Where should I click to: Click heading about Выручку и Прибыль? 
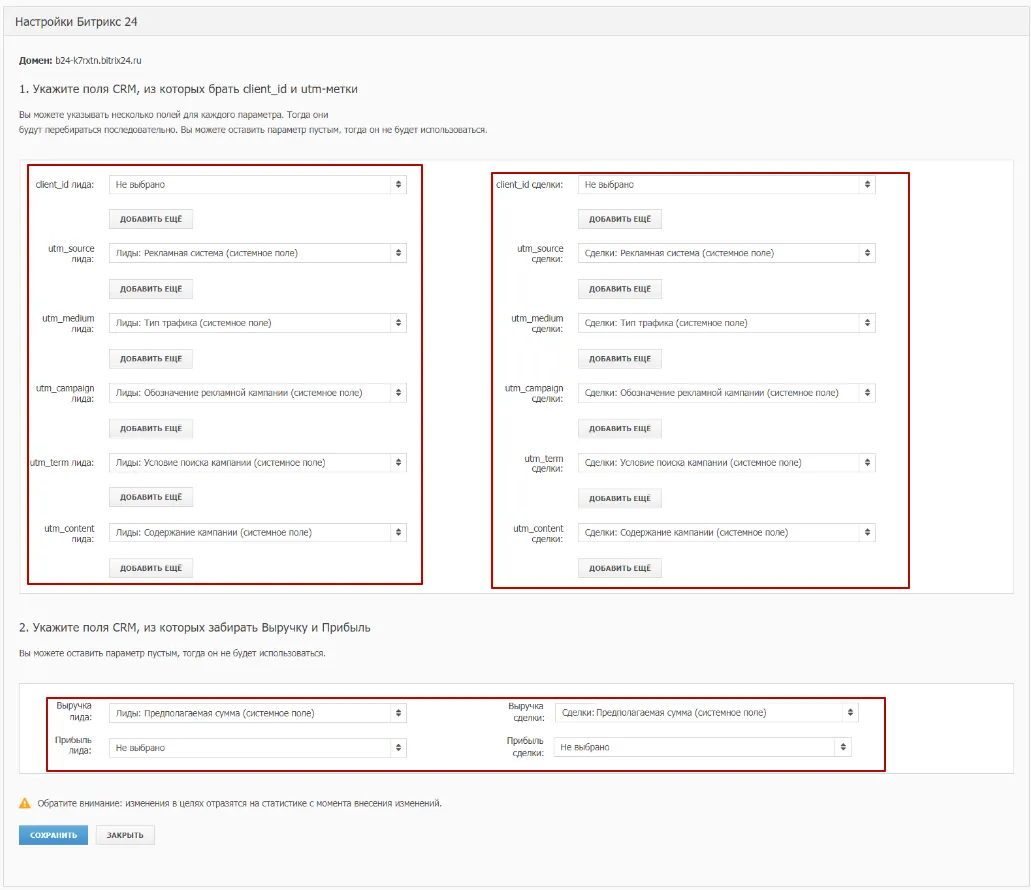(195, 628)
